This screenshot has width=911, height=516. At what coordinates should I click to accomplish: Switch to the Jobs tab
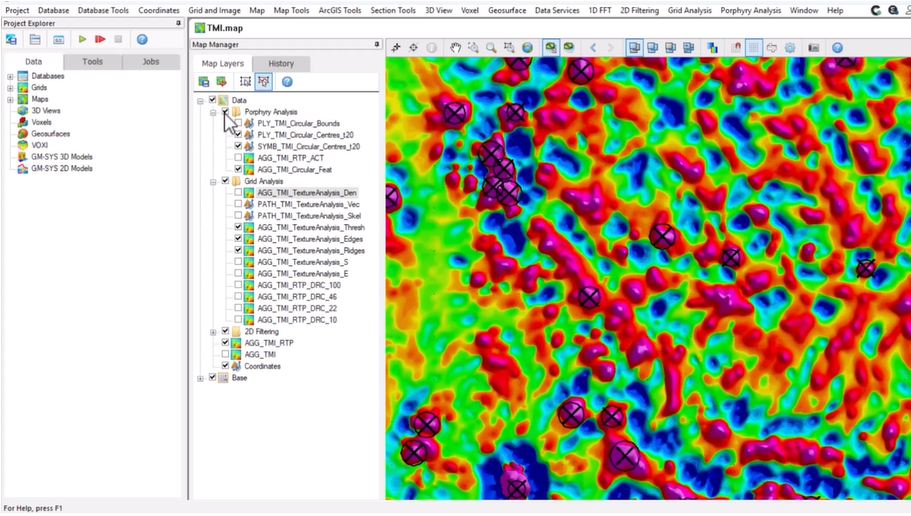(x=150, y=62)
